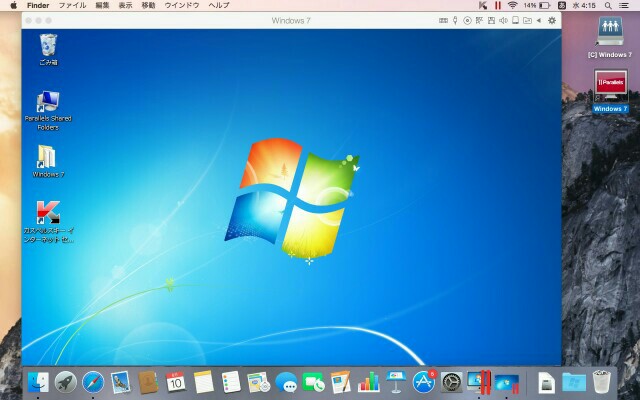Open Pages from the Dock

coord(341,382)
